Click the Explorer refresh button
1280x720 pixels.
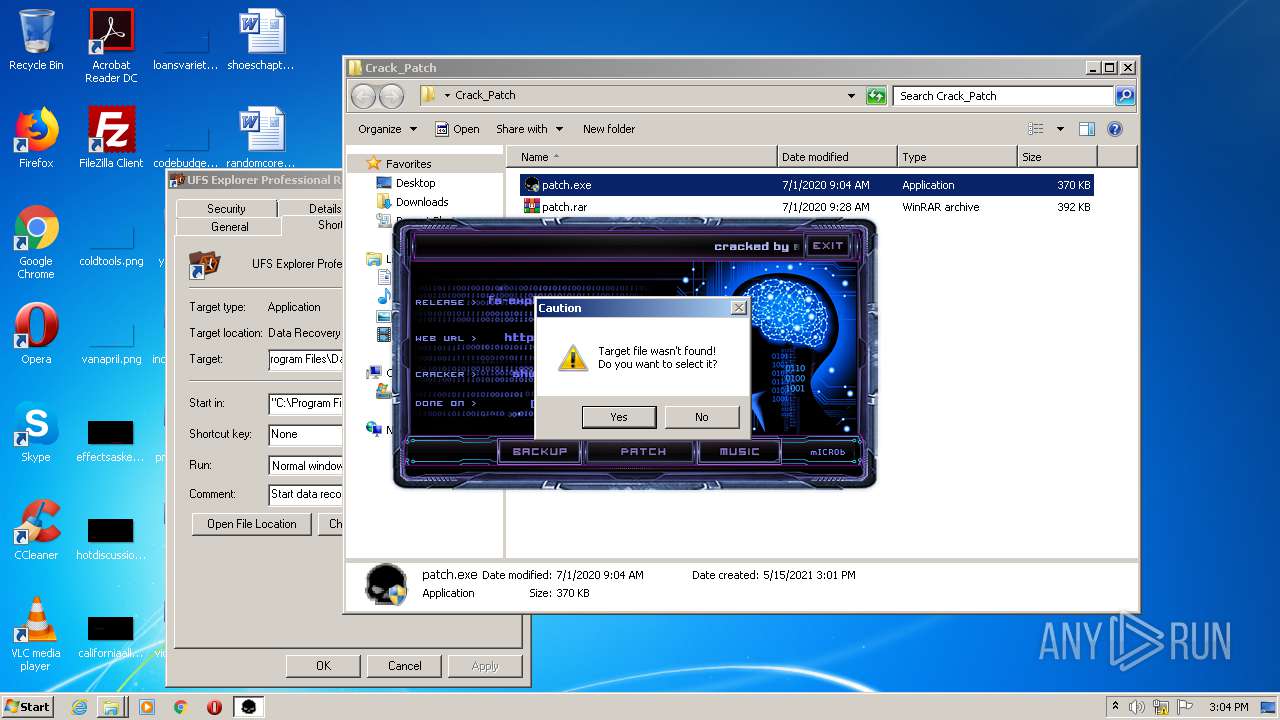[876, 96]
